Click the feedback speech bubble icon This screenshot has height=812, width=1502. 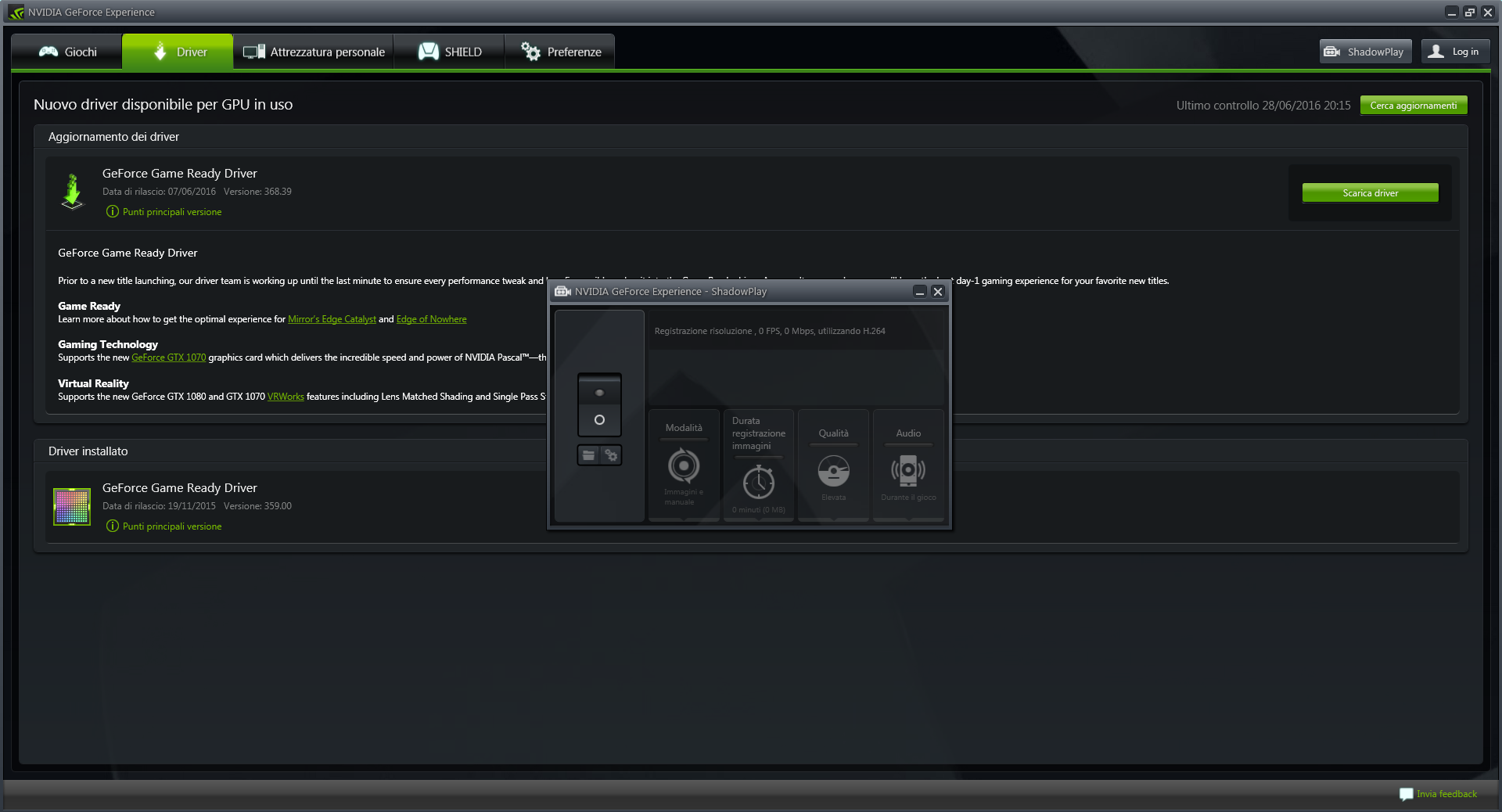1406,794
